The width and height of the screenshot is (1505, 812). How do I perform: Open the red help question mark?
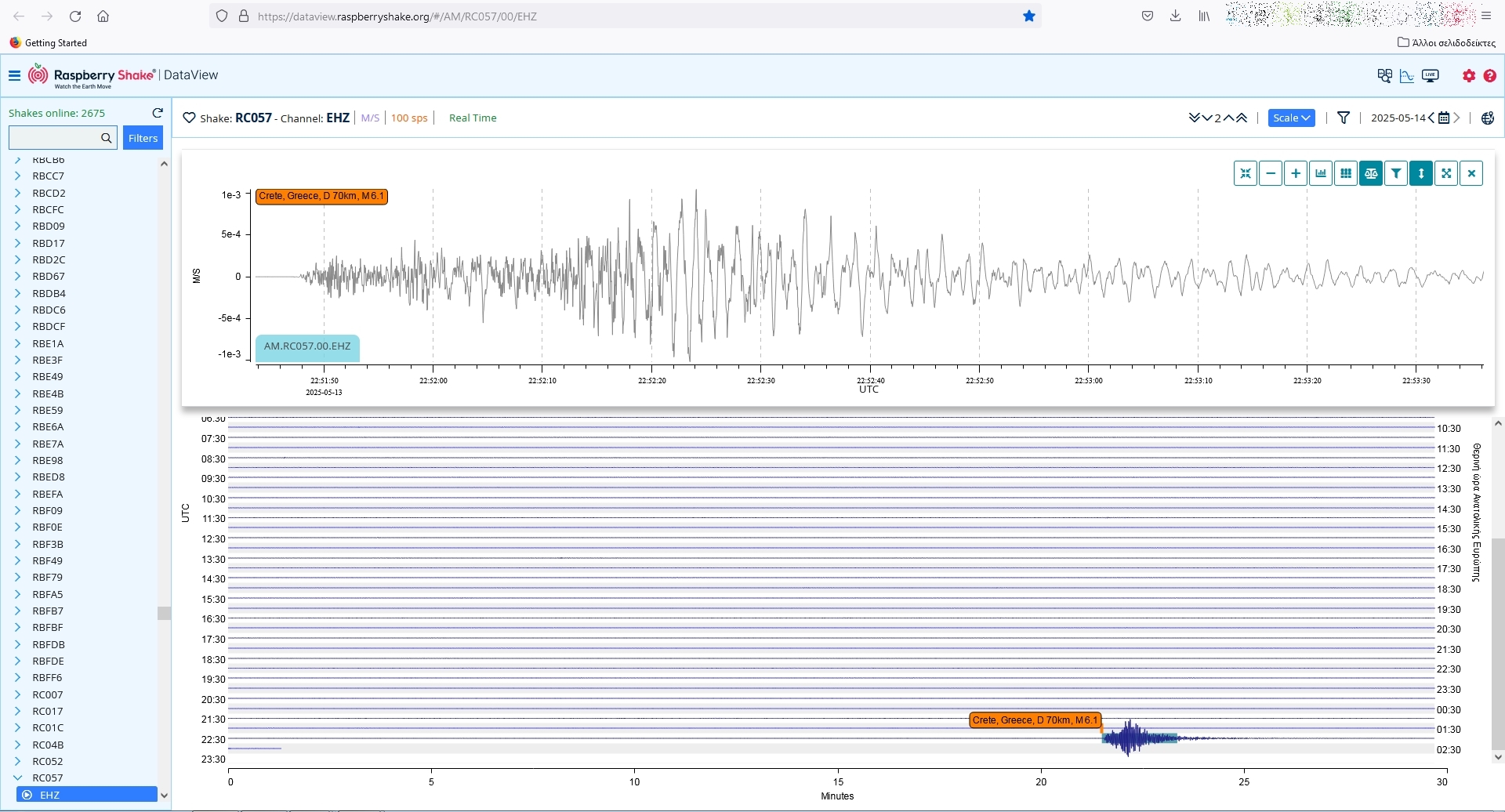[x=1490, y=75]
